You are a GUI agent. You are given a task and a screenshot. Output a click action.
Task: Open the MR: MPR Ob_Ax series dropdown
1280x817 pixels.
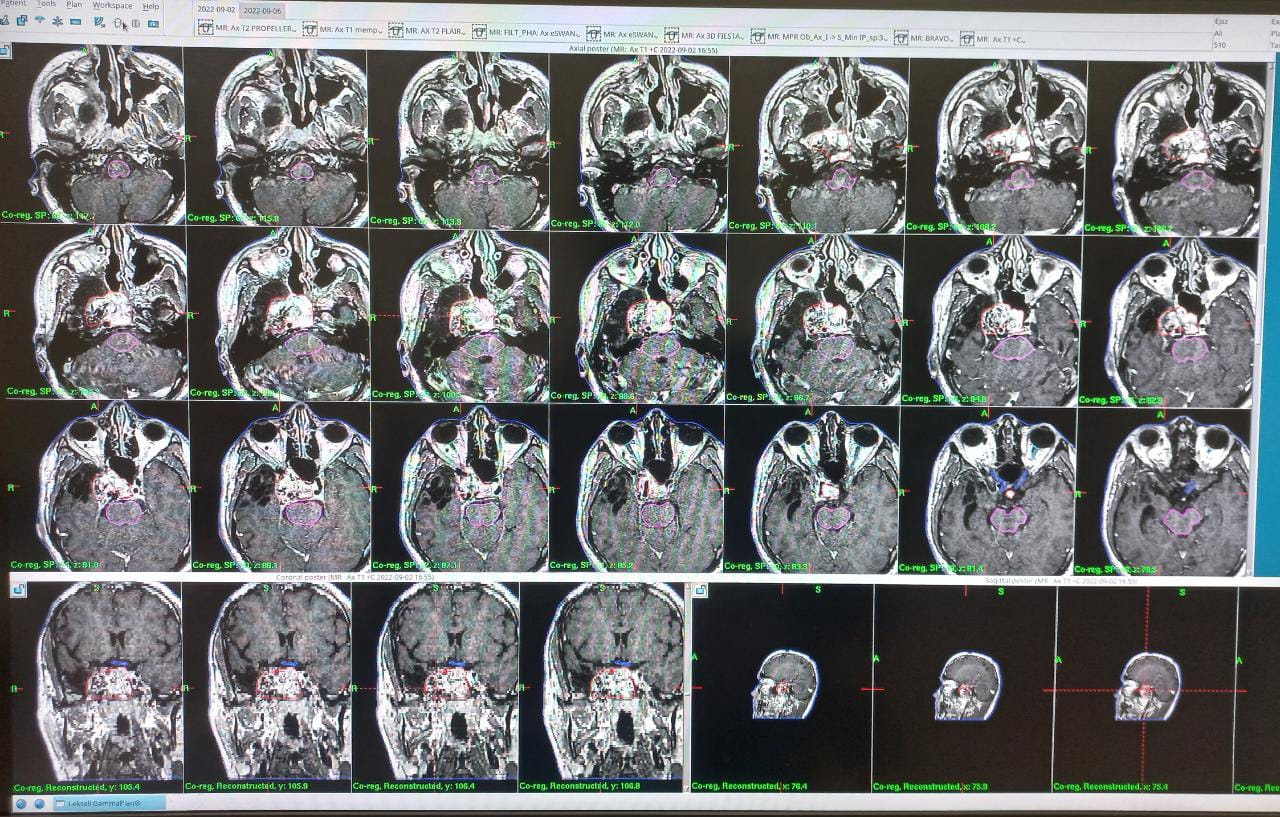[x=827, y=37]
